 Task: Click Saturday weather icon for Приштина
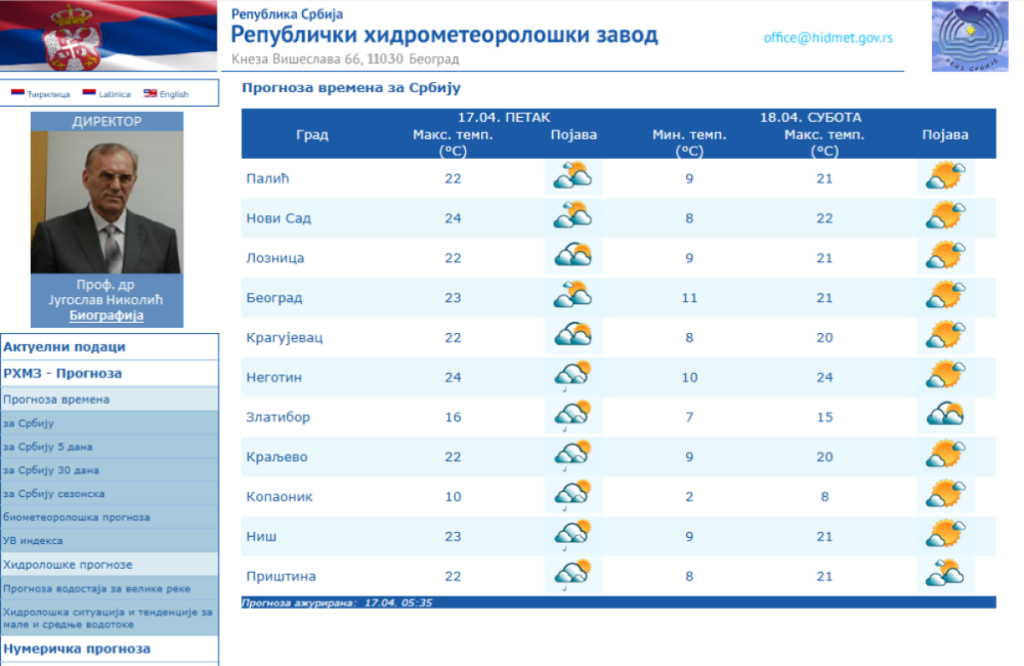tap(945, 575)
